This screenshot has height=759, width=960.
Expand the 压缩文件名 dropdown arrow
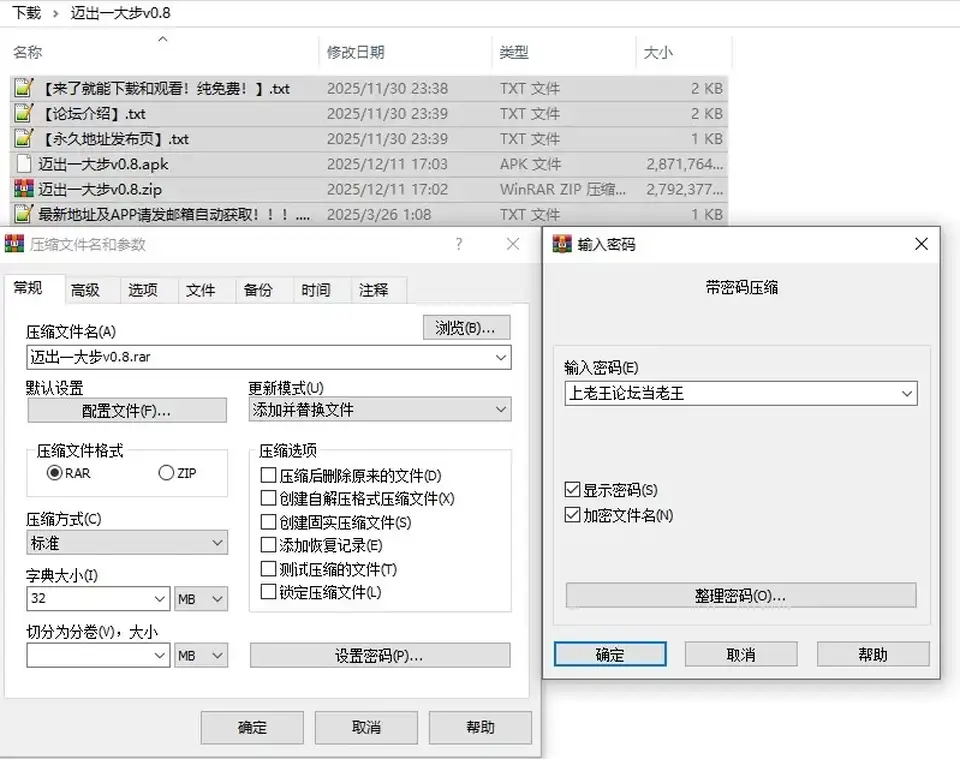point(501,357)
